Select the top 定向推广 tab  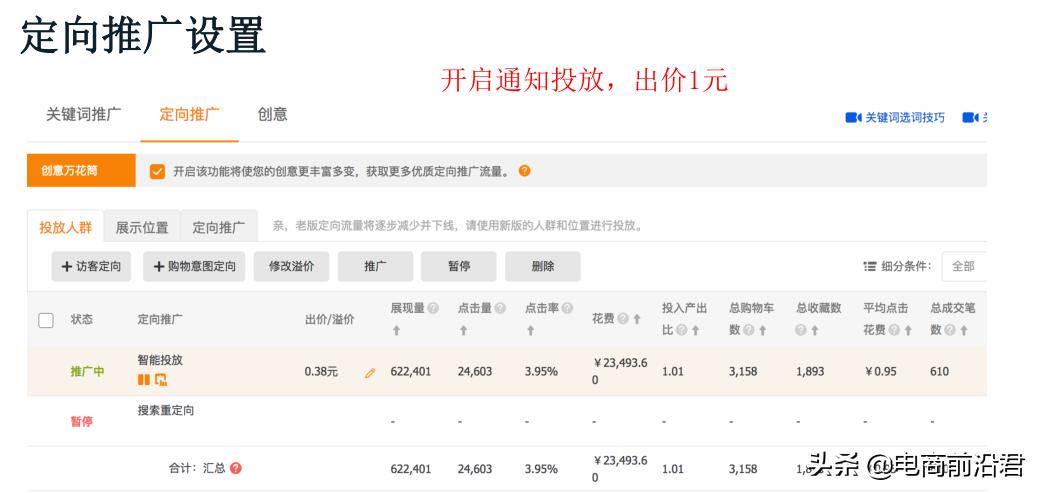(x=189, y=113)
